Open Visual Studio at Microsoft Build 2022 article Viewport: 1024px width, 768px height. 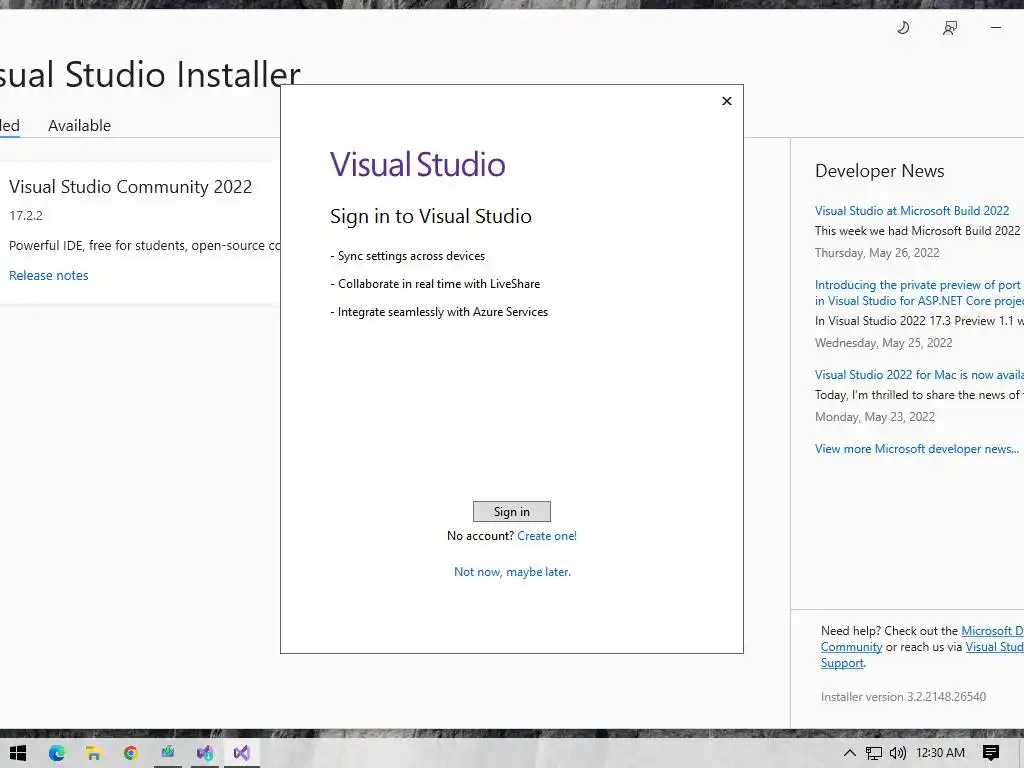coord(912,211)
